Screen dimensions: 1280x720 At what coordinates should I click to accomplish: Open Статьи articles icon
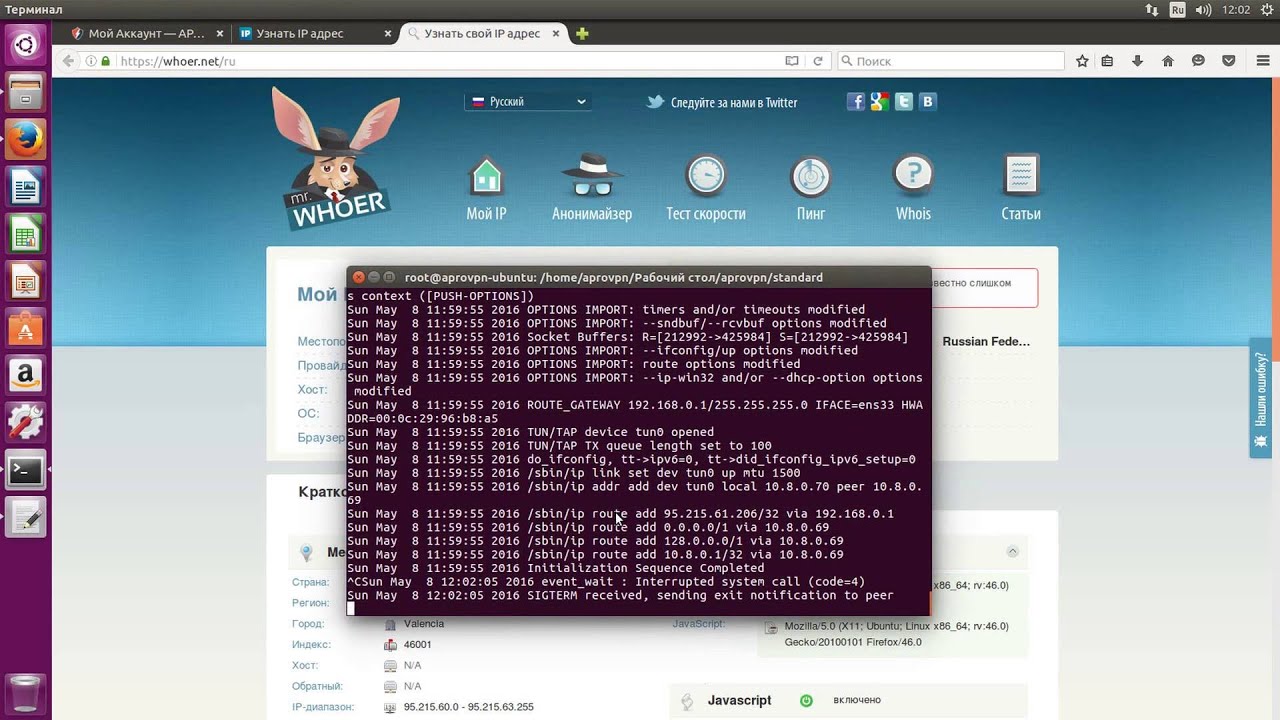point(1021,177)
